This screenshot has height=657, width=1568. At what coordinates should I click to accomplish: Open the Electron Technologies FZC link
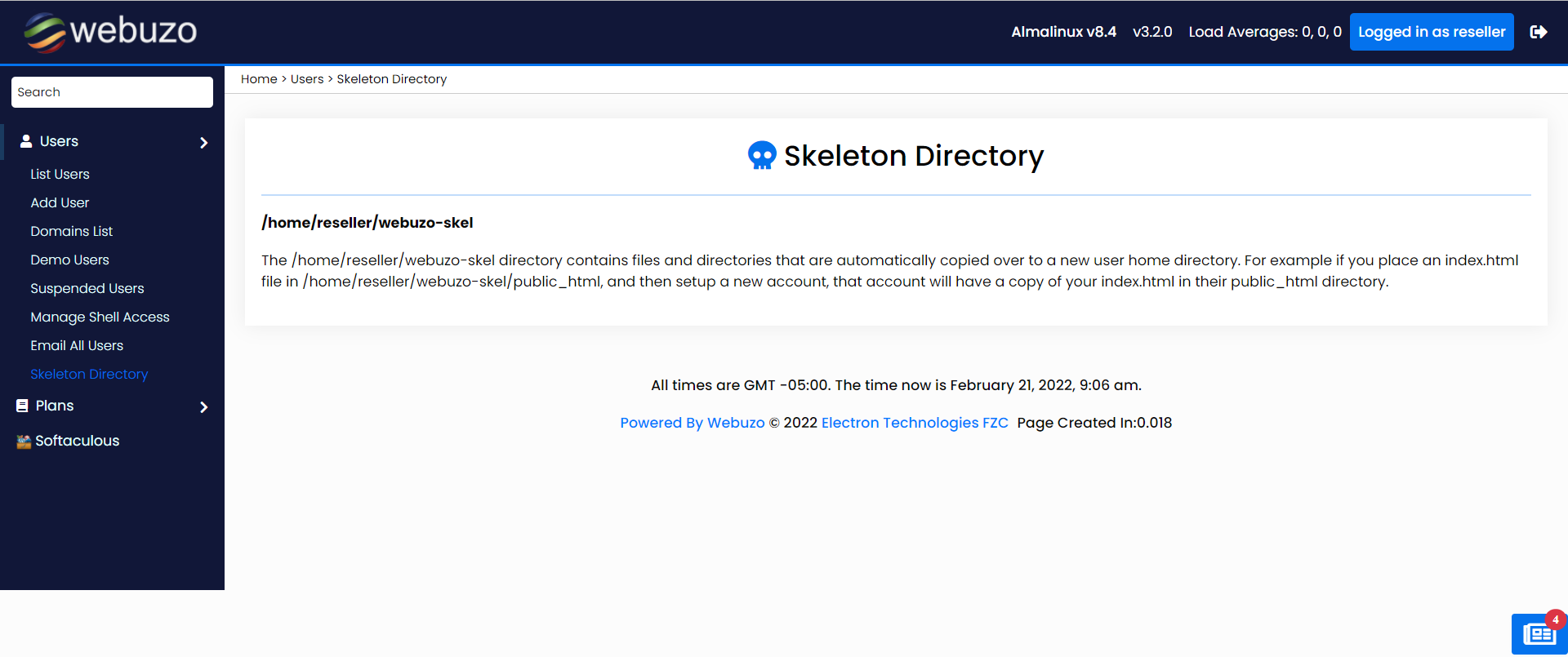click(914, 423)
